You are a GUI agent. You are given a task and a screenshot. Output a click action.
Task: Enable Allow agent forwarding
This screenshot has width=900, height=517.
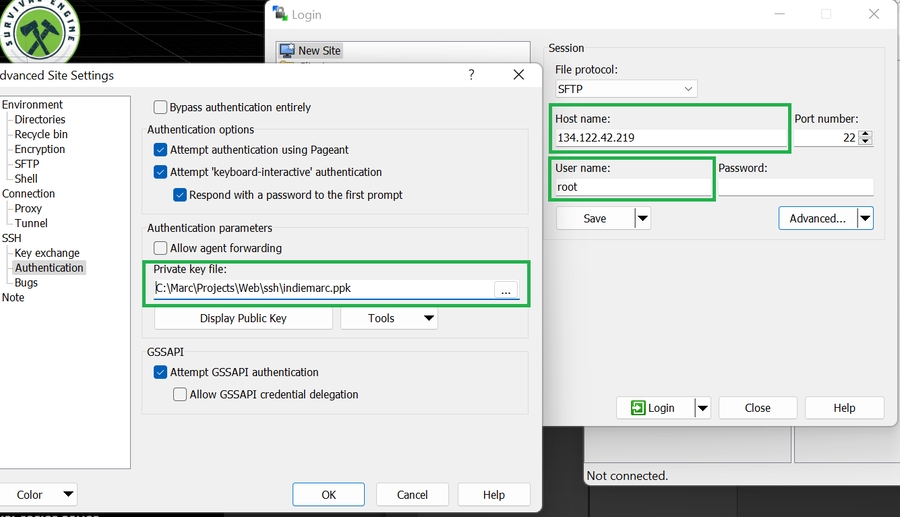160,248
